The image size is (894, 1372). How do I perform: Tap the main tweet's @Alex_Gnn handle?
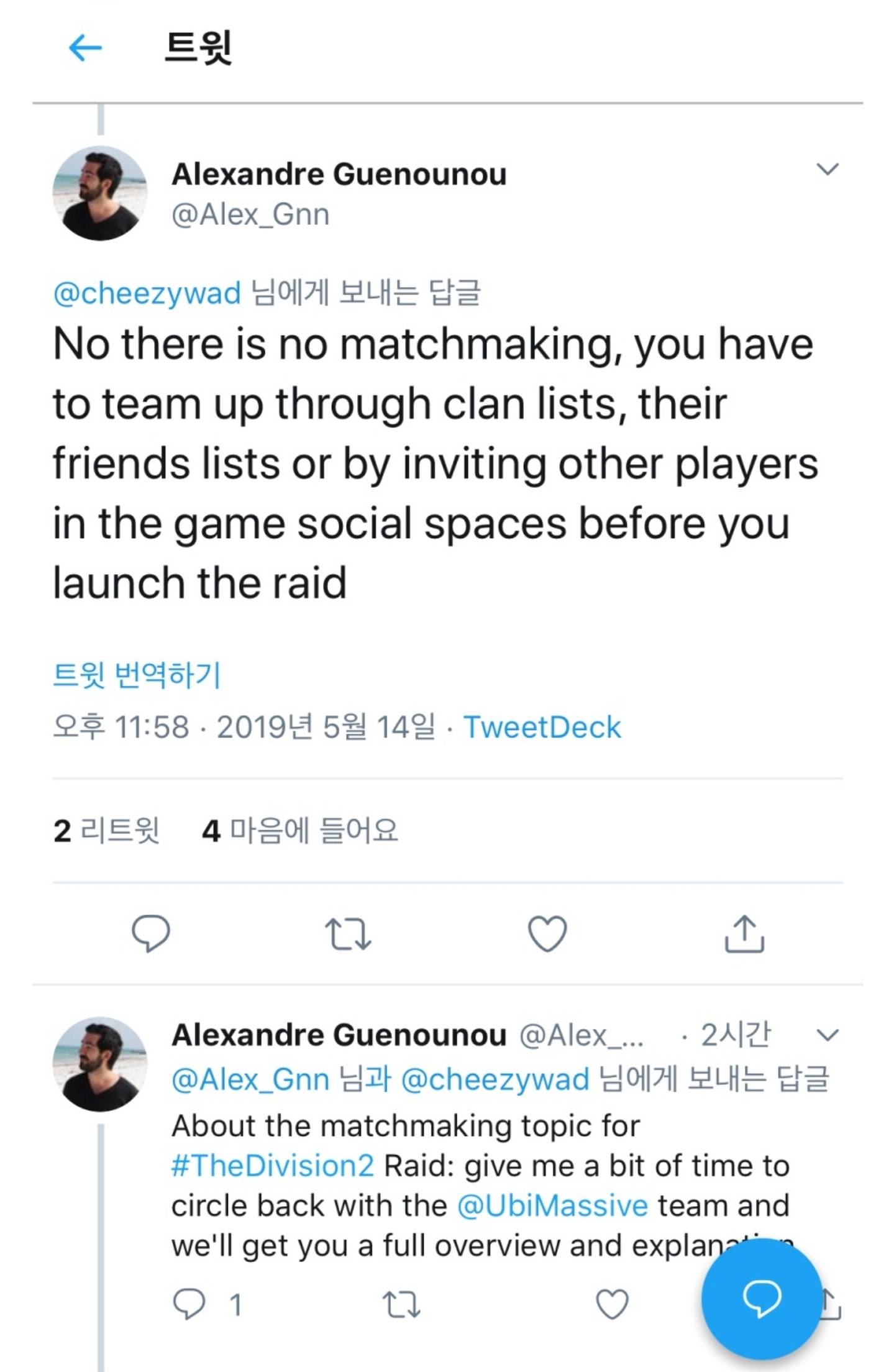pos(250,215)
